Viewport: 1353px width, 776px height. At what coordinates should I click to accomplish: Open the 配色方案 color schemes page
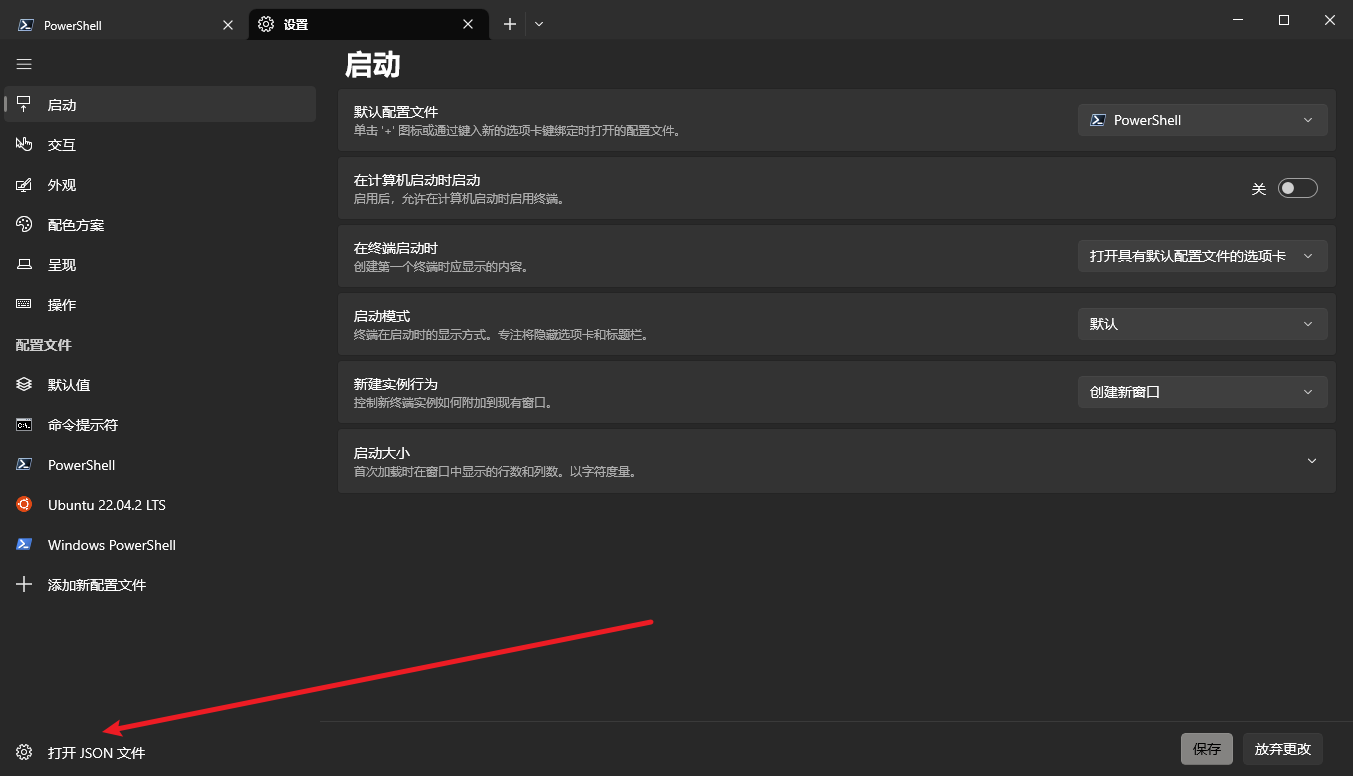point(76,225)
